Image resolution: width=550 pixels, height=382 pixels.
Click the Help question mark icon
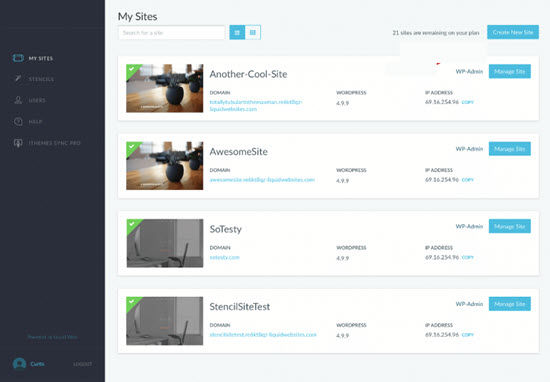tap(18, 121)
